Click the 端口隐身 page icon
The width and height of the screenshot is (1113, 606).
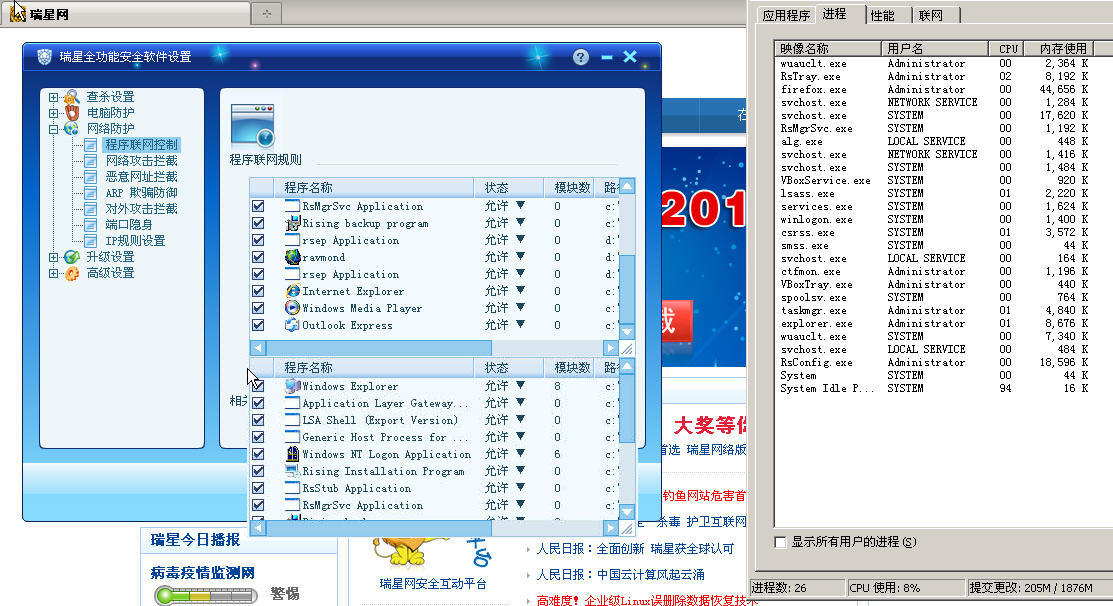91,225
